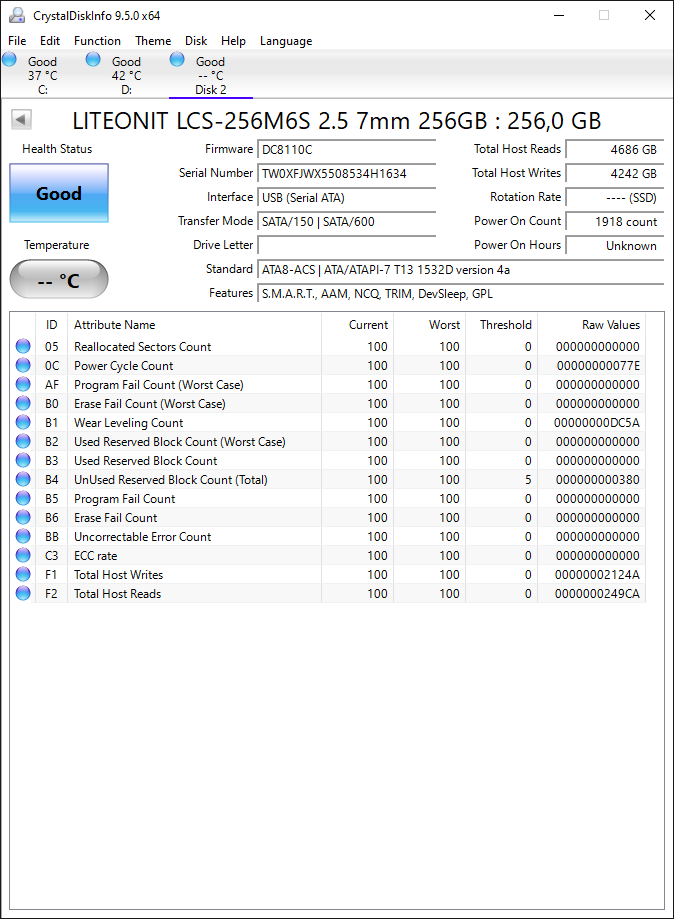Click the Serial Number field
The height and width of the screenshot is (919, 674).
point(347,173)
